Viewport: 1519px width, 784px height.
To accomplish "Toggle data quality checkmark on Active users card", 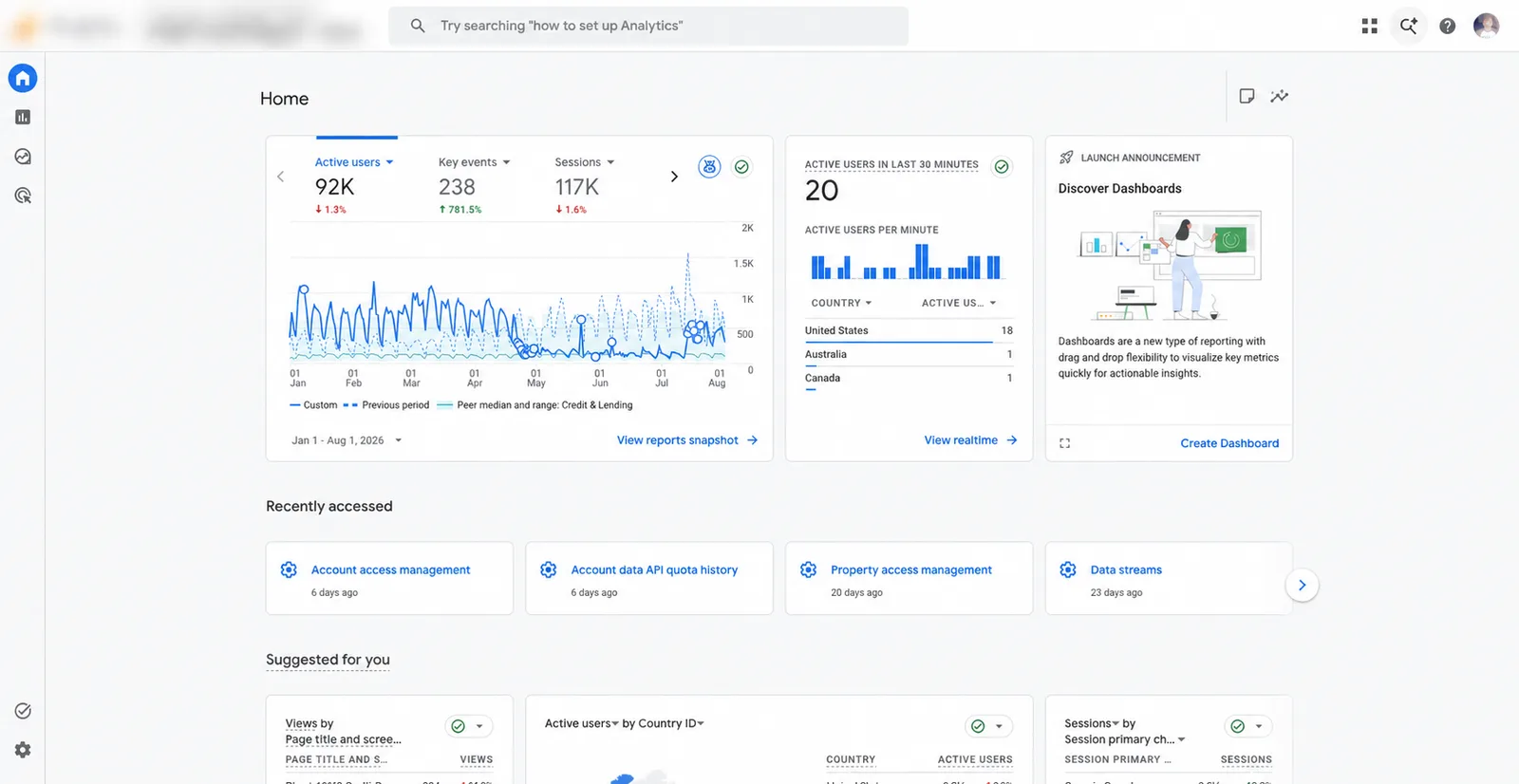I will coord(741,167).
